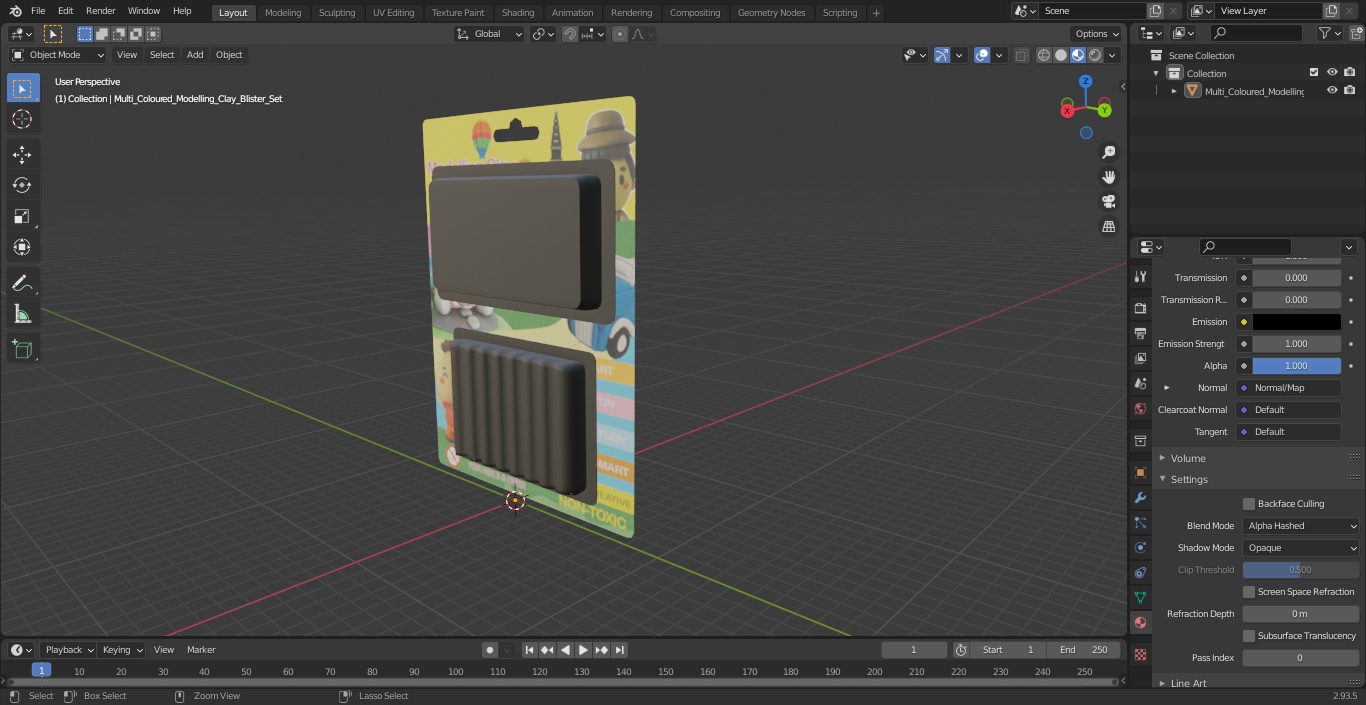Select the Rotate tool

pos(22,185)
